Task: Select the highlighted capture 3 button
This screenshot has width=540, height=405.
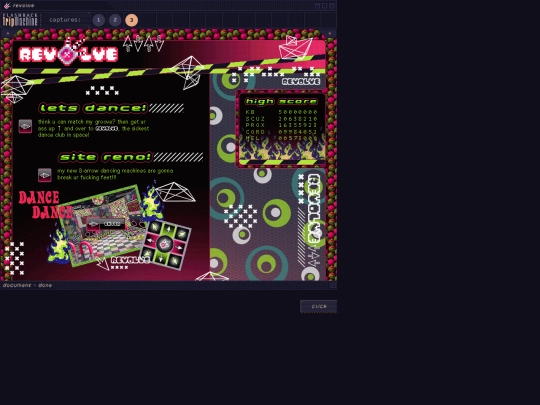Action: 132,20
